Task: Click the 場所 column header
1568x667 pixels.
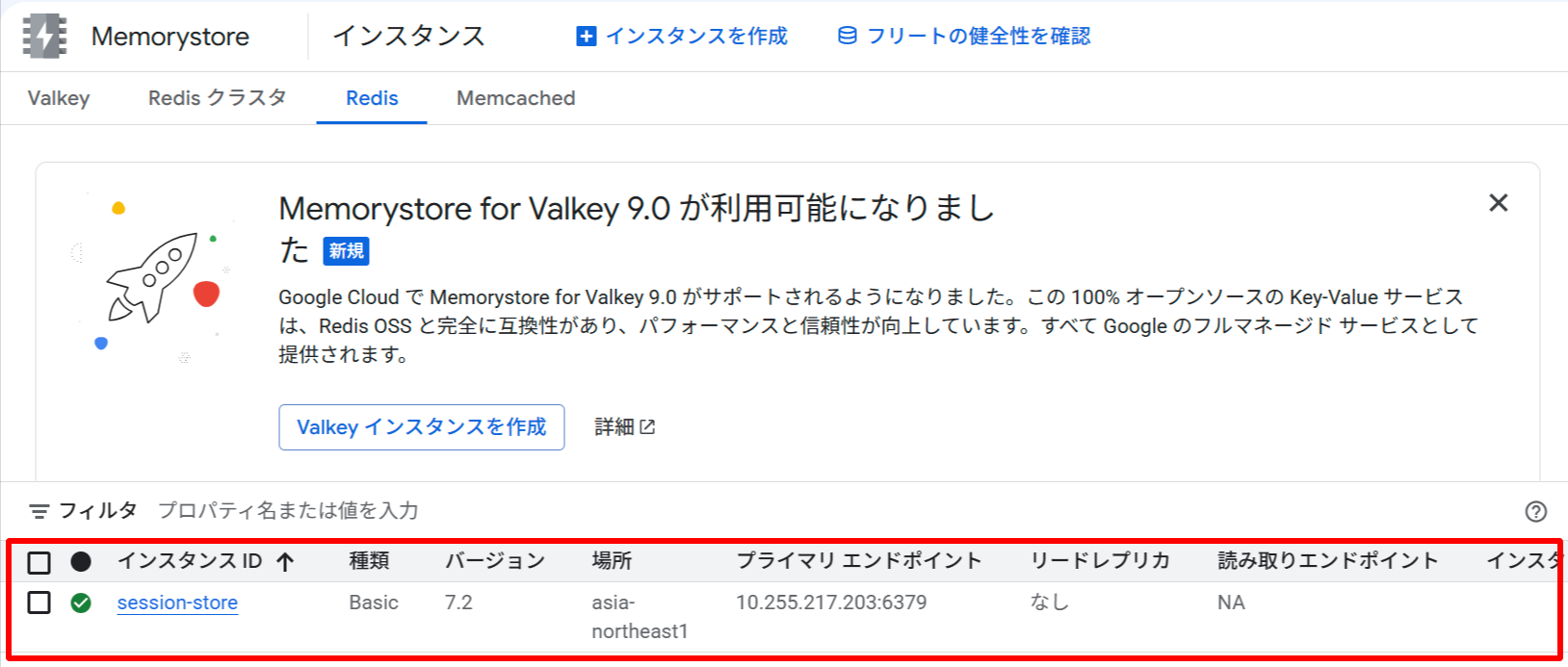Action: pyautogui.click(x=612, y=561)
